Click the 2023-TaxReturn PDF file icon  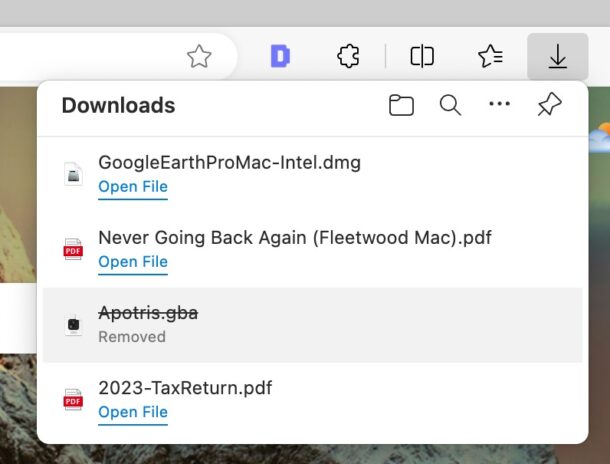(x=73, y=399)
